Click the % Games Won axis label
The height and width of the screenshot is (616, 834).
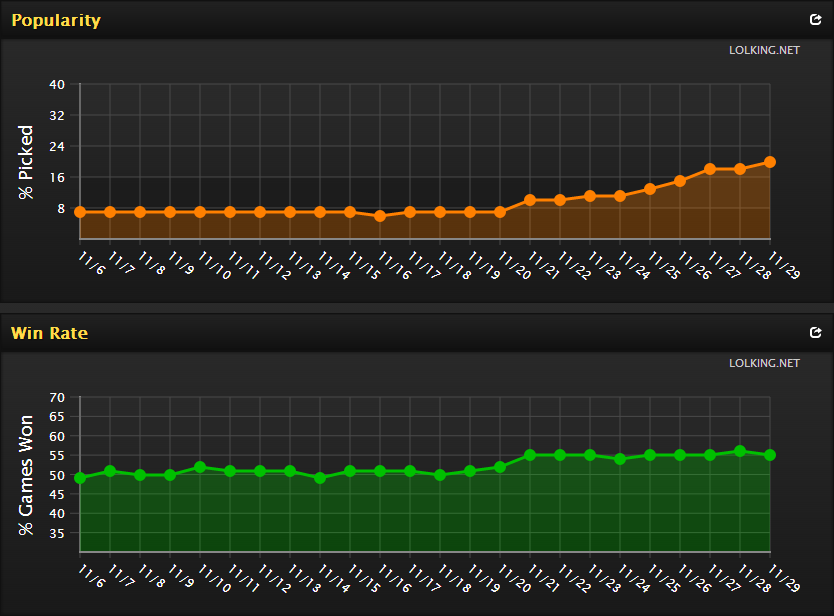pos(26,475)
